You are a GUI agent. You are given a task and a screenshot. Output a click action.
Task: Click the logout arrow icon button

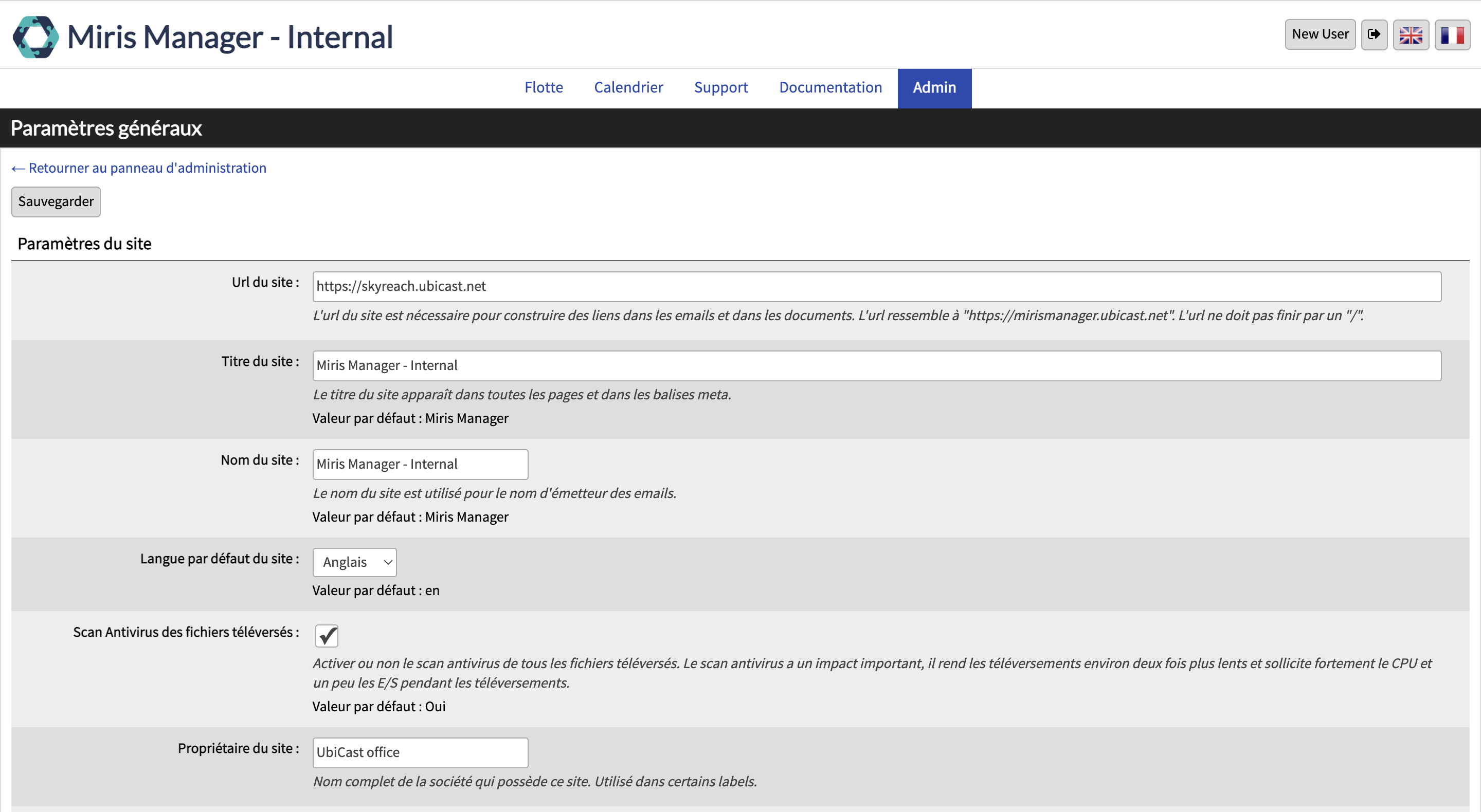pos(1374,34)
